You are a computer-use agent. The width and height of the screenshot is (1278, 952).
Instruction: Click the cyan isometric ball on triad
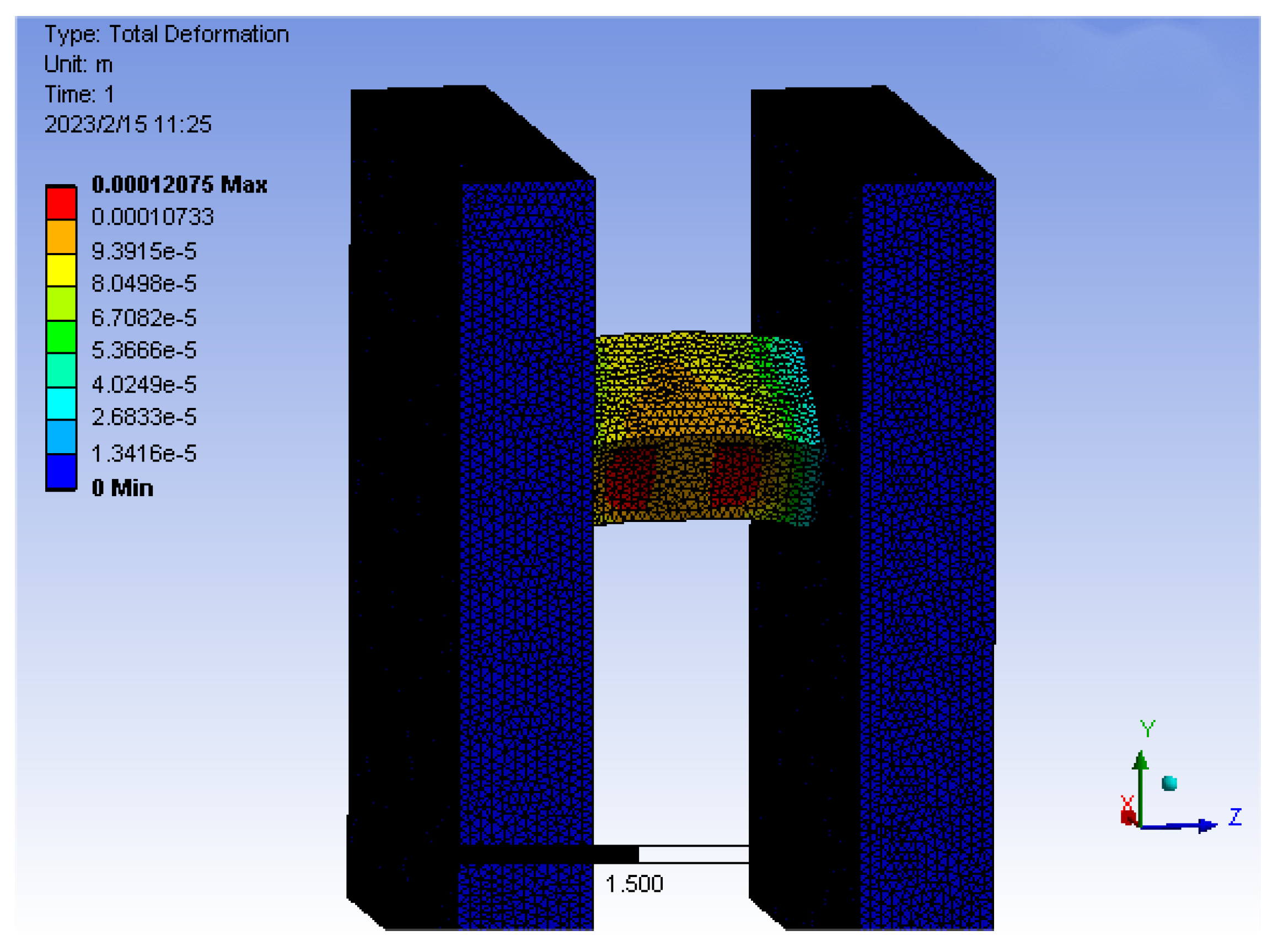coord(1169,783)
